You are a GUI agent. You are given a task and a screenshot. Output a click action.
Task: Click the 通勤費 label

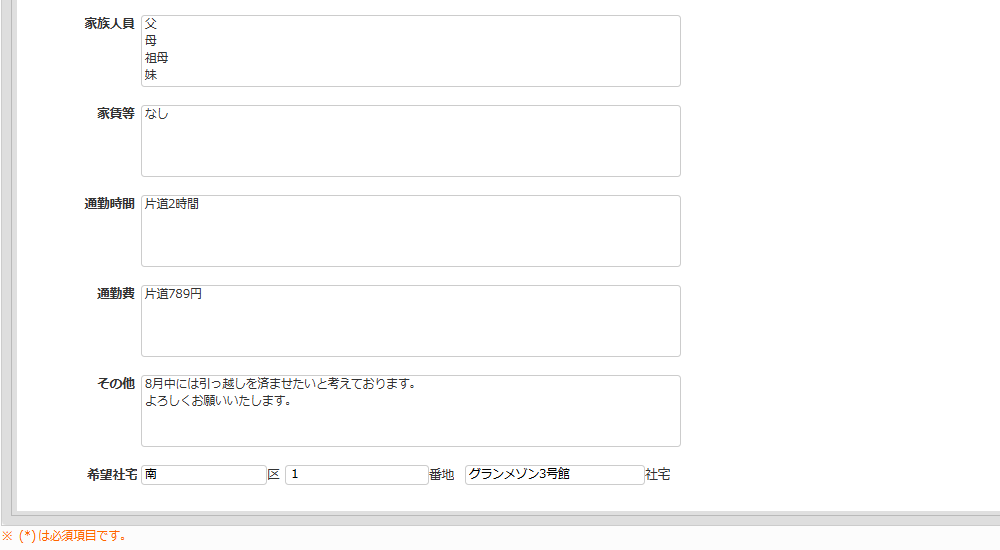click(115, 293)
